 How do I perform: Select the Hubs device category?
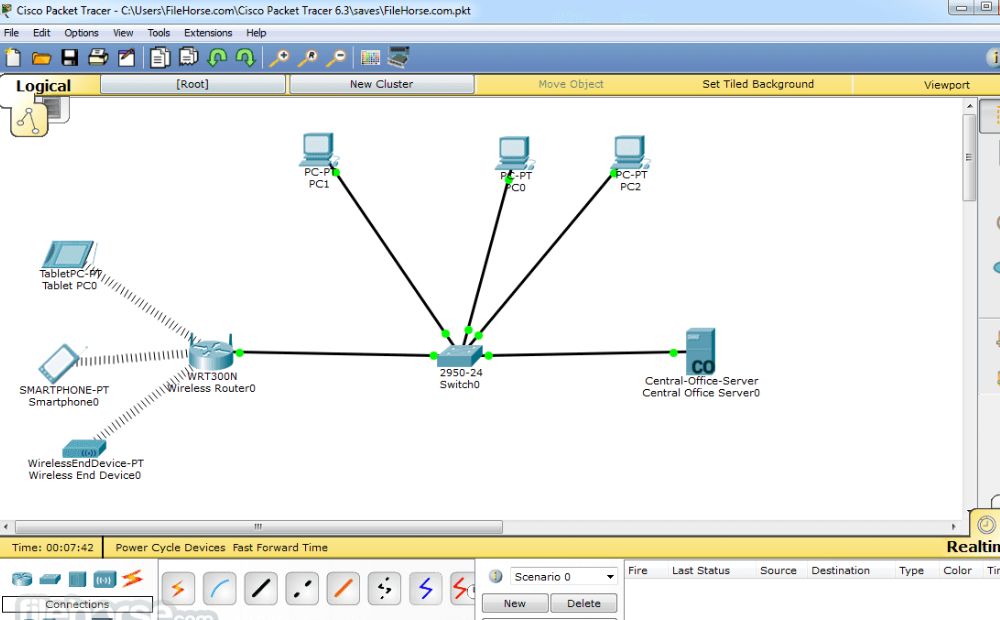[x=77, y=579]
